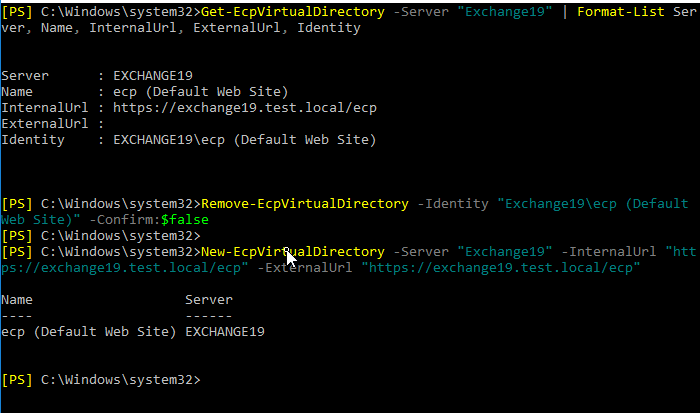Click the $false value after -Confirm
Viewport: 700px width, 413px height.
point(181,221)
